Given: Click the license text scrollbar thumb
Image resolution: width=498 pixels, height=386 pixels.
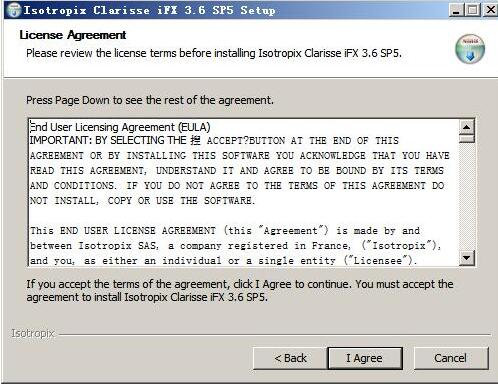Looking at the screenshot, I should (467, 139).
